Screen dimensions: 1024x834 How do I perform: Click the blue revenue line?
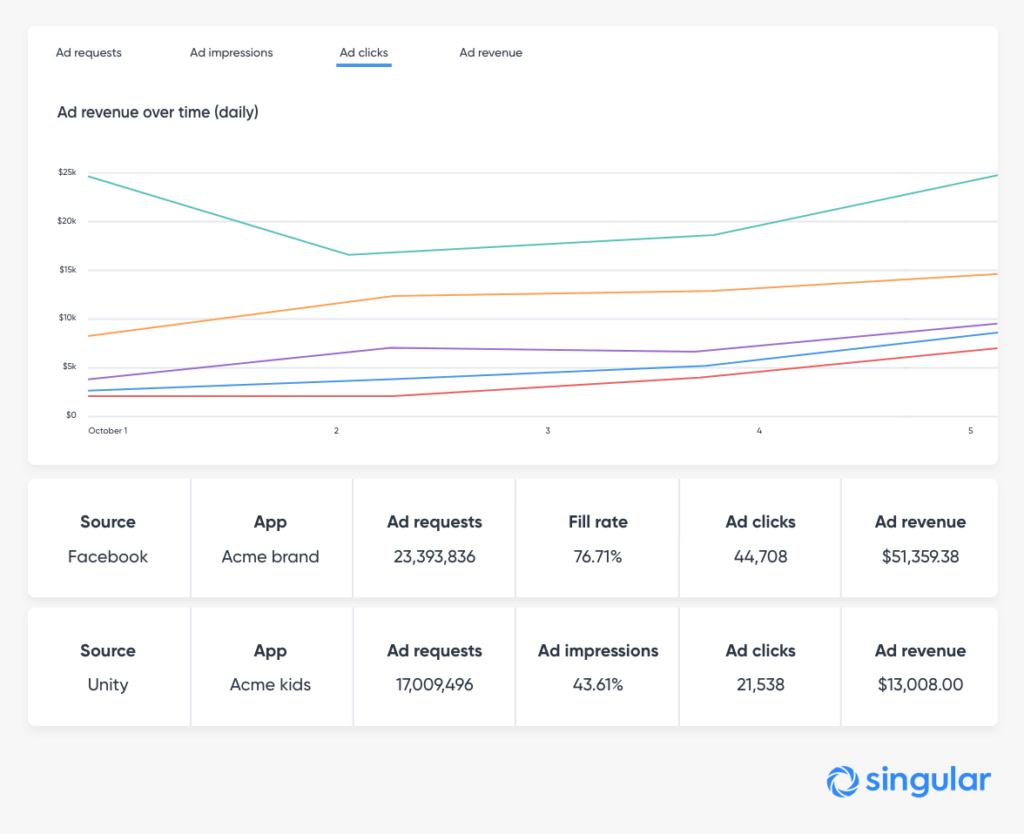pyautogui.click(x=542, y=374)
